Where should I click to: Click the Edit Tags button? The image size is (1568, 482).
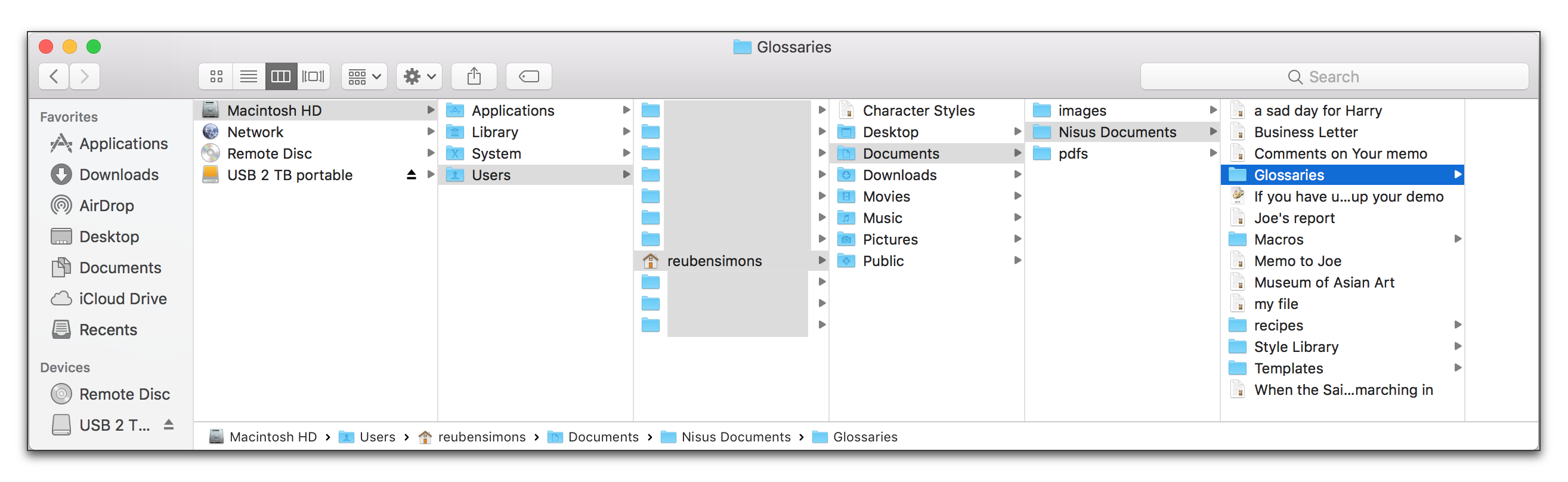coord(528,77)
